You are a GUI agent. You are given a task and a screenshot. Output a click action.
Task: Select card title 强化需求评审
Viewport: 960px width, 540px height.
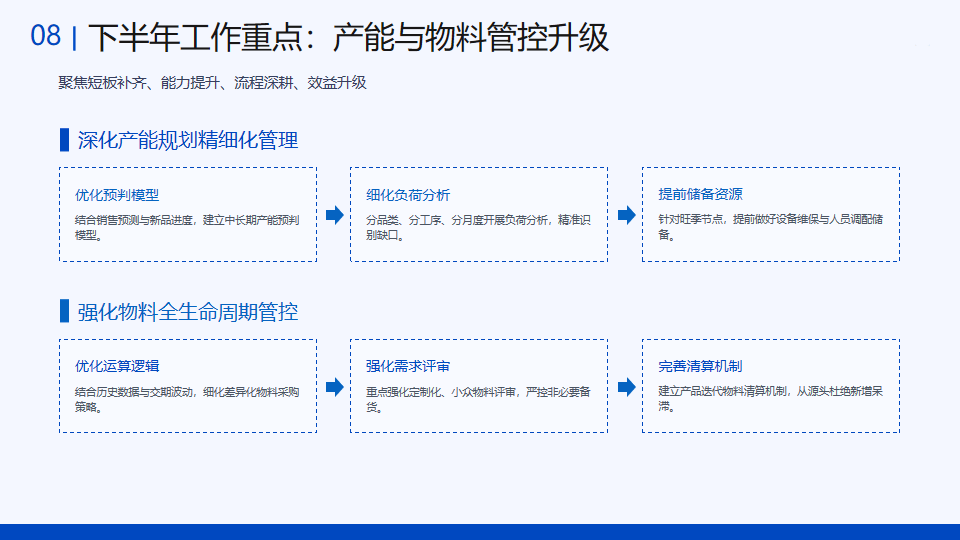pyautogui.click(x=408, y=366)
